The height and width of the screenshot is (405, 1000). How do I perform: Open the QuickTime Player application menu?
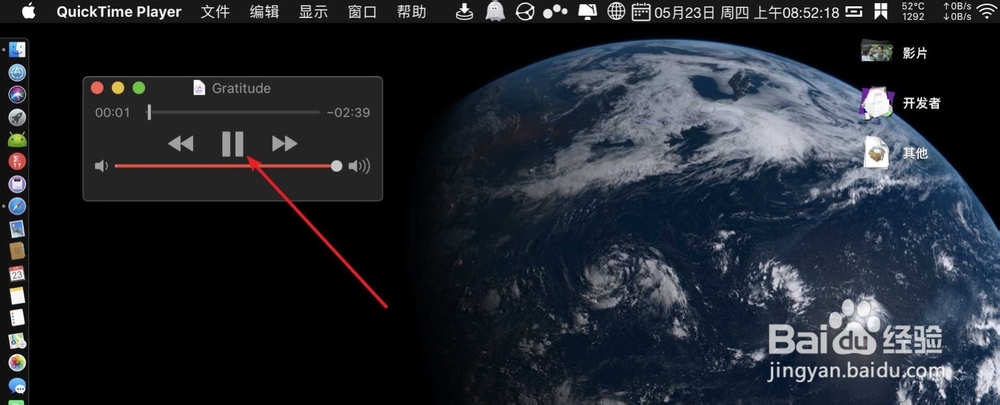119,11
